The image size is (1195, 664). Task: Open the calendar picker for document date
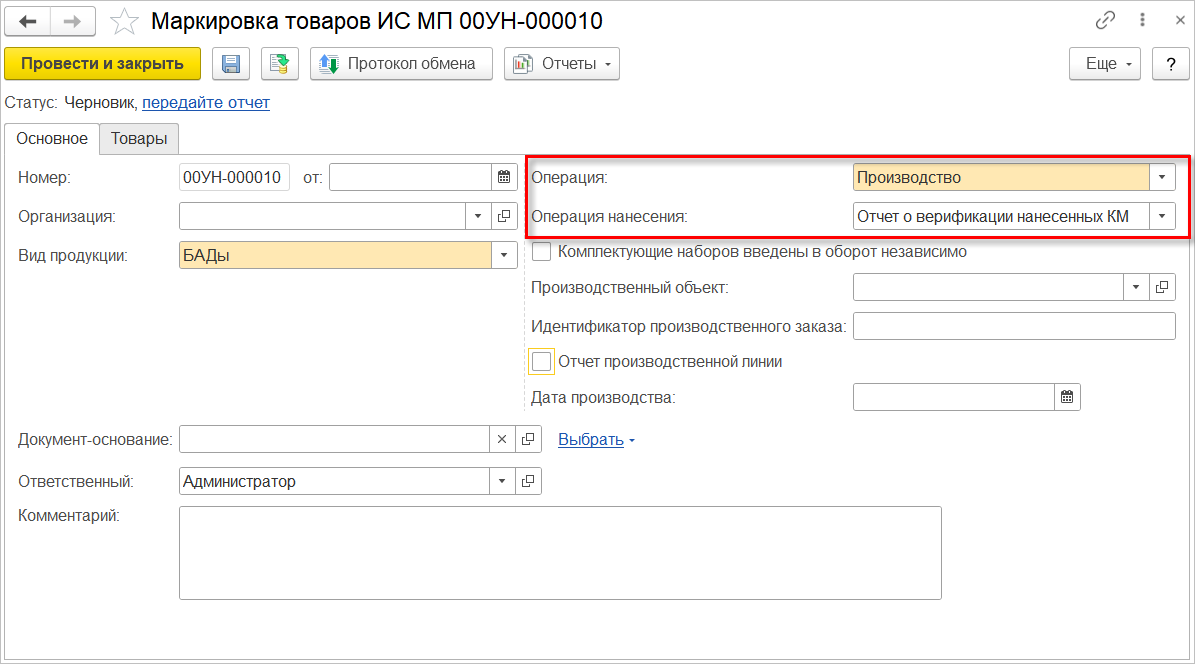[503, 178]
